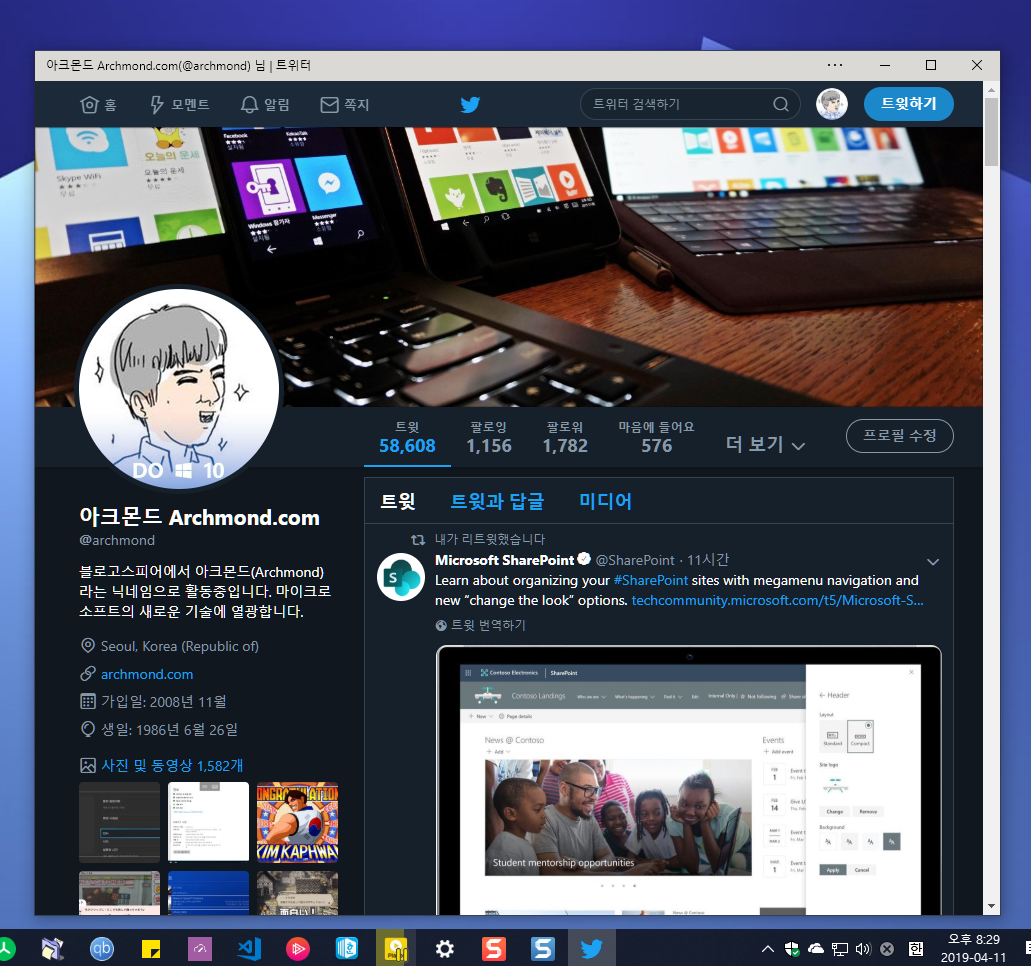Expand the More (더 보기) dropdown
The width and height of the screenshot is (1031, 966).
click(765, 445)
